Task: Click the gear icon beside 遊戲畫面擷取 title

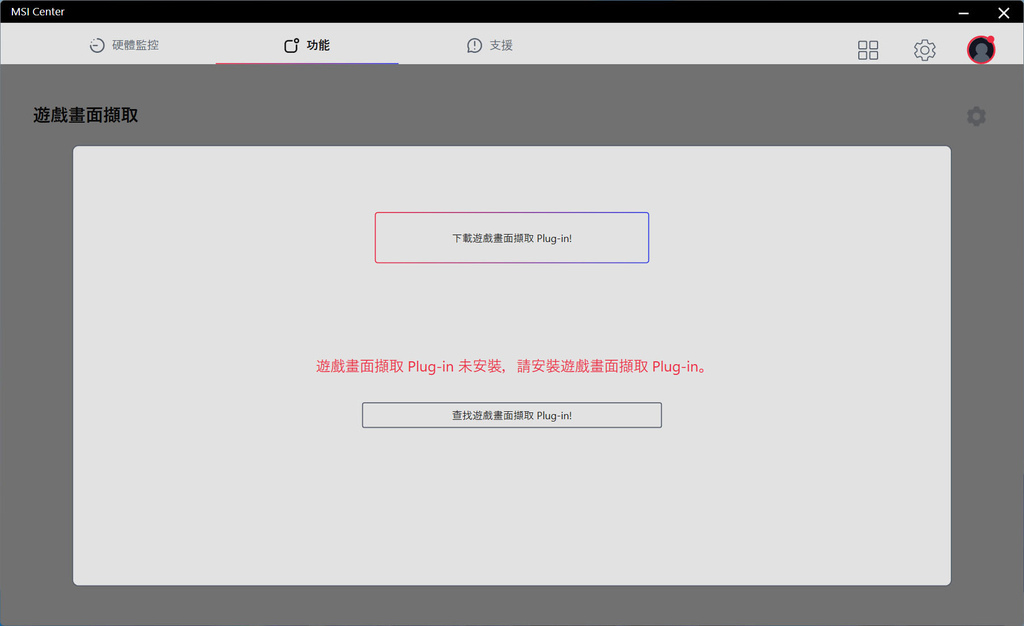Action: point(976,116)
